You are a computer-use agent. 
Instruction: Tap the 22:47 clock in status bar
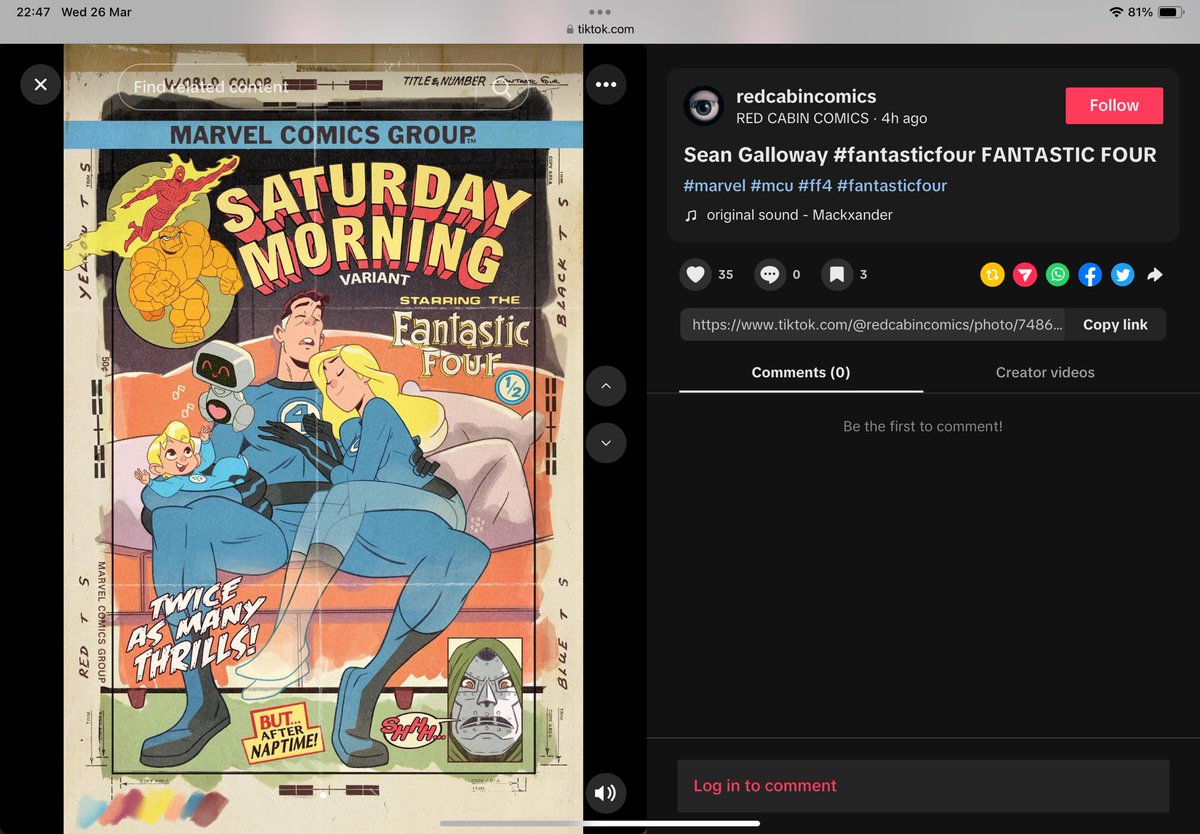click(x=33, y=12)
